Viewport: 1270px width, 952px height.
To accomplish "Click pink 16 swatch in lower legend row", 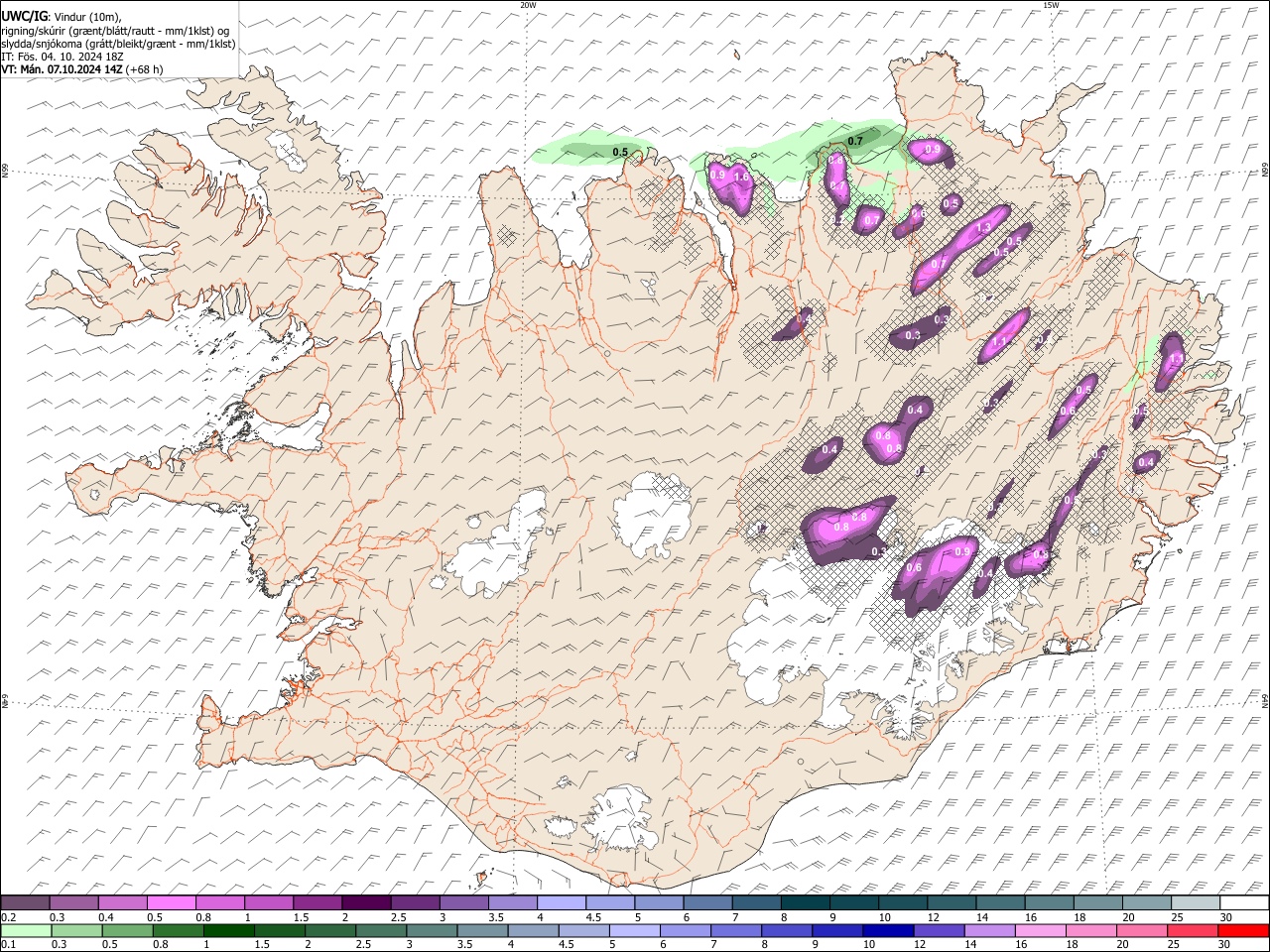I will click(x=1041, y=930).
